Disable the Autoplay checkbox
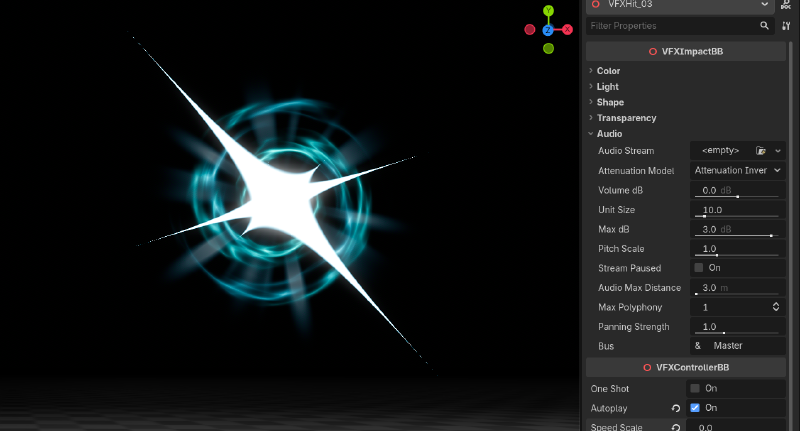 [695, 408]
